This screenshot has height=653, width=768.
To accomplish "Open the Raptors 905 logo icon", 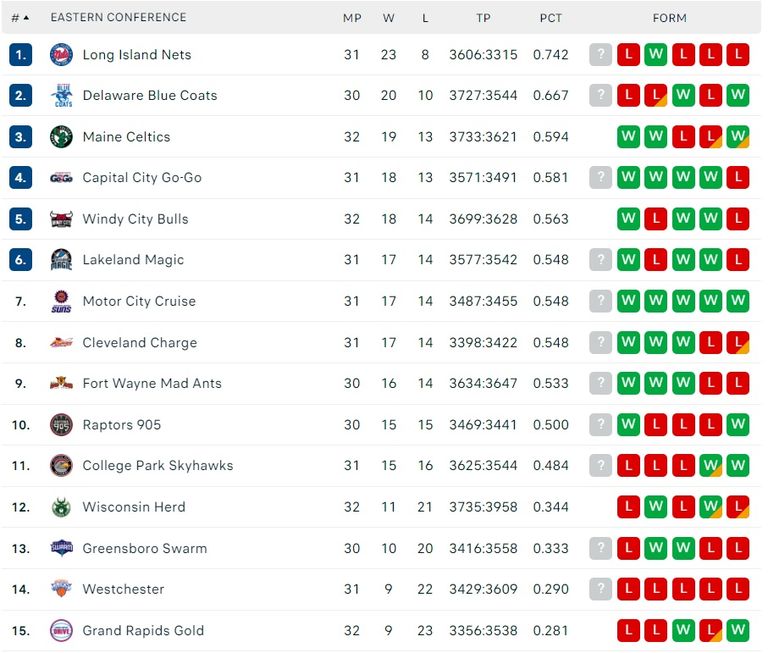I will tap(61, 425).
